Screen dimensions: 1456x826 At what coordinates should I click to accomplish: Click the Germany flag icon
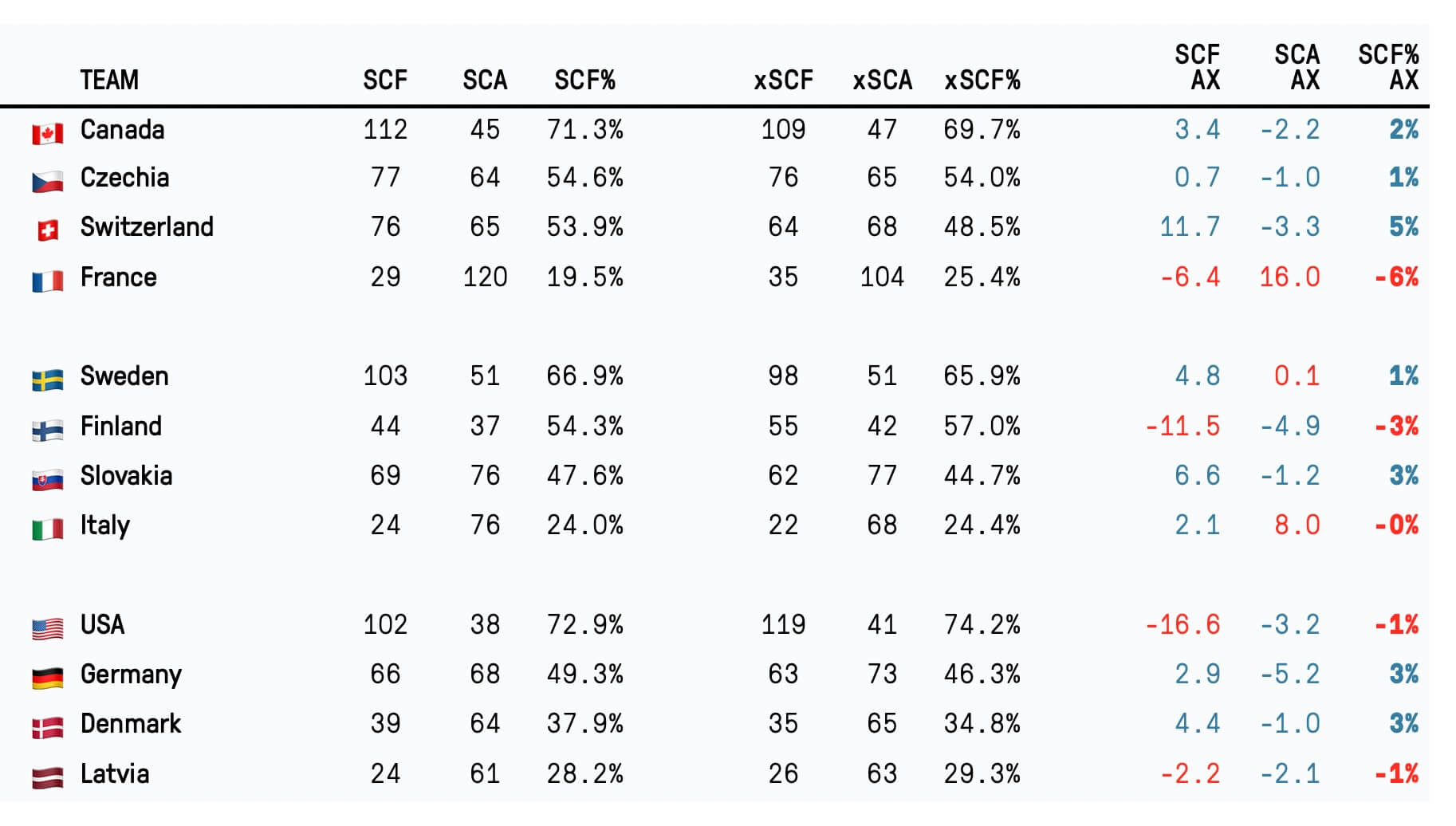click(47, 678)
